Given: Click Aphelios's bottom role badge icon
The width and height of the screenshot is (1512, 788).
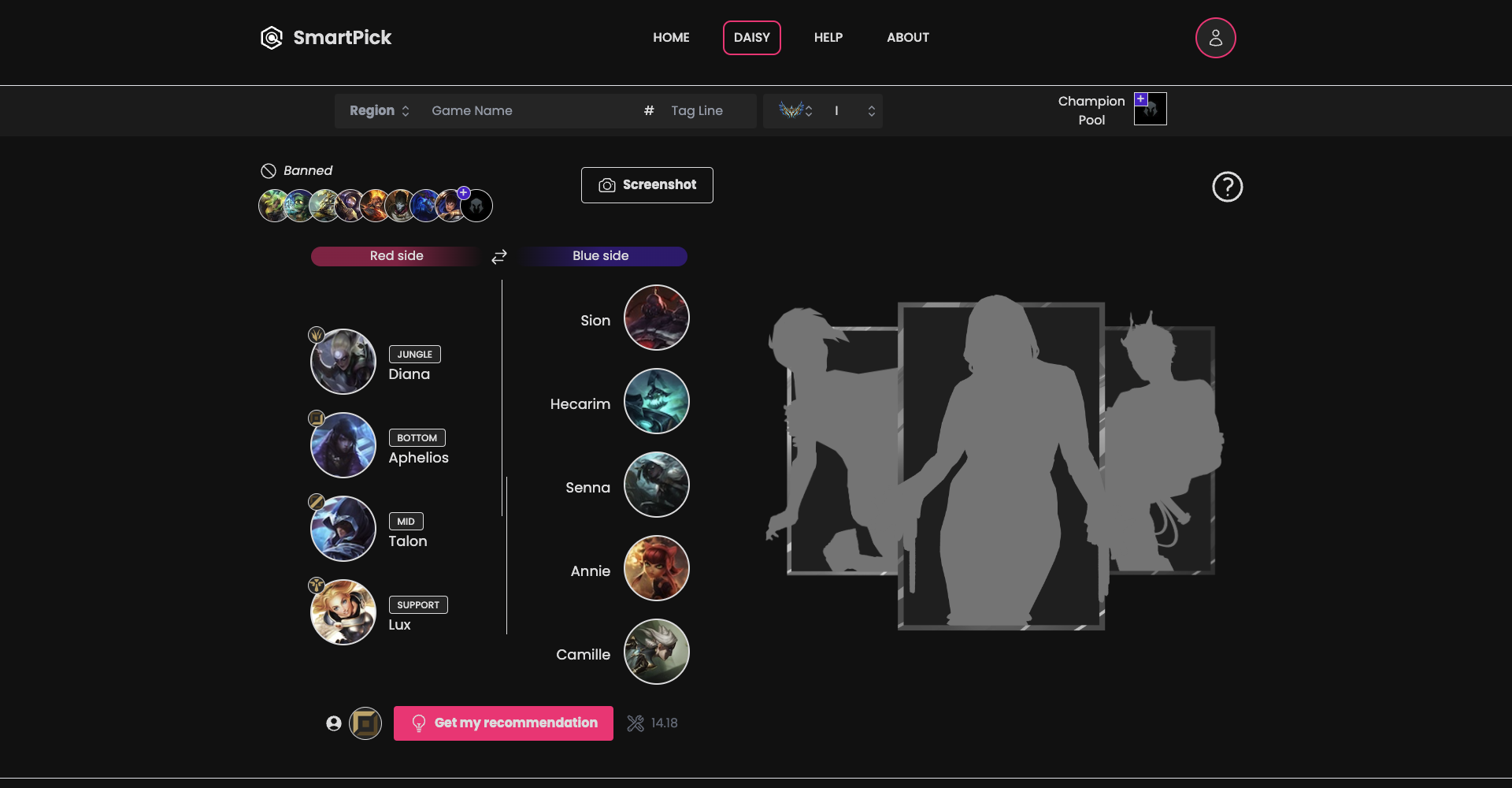Looking at the screenshot, I should click(317, 418).
